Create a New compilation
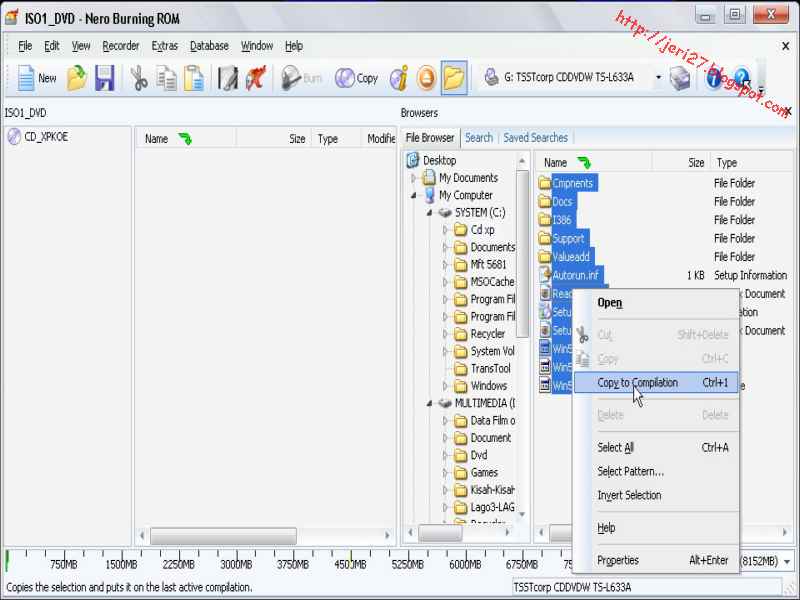800x600 pixels. click(x=37, y=78)
